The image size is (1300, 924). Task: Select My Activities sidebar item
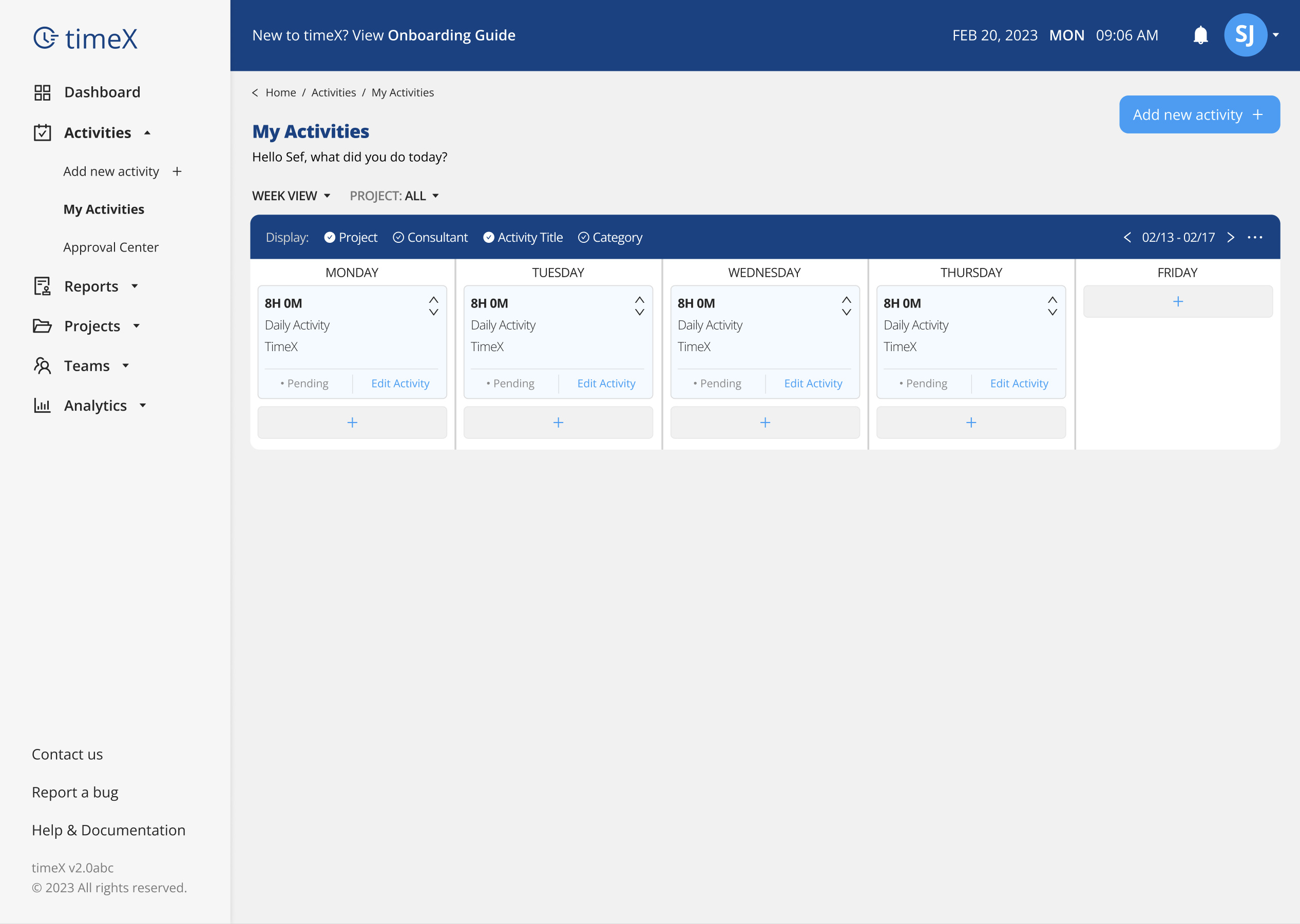tap(104, 209)
